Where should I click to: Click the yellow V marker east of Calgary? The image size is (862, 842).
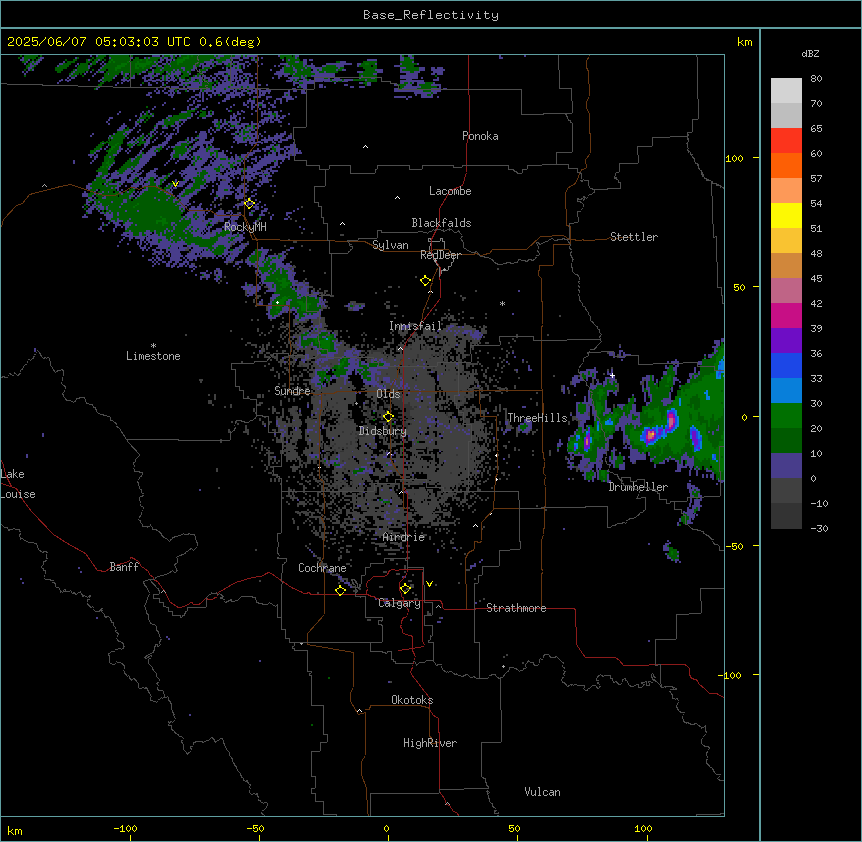coord(429,584)
